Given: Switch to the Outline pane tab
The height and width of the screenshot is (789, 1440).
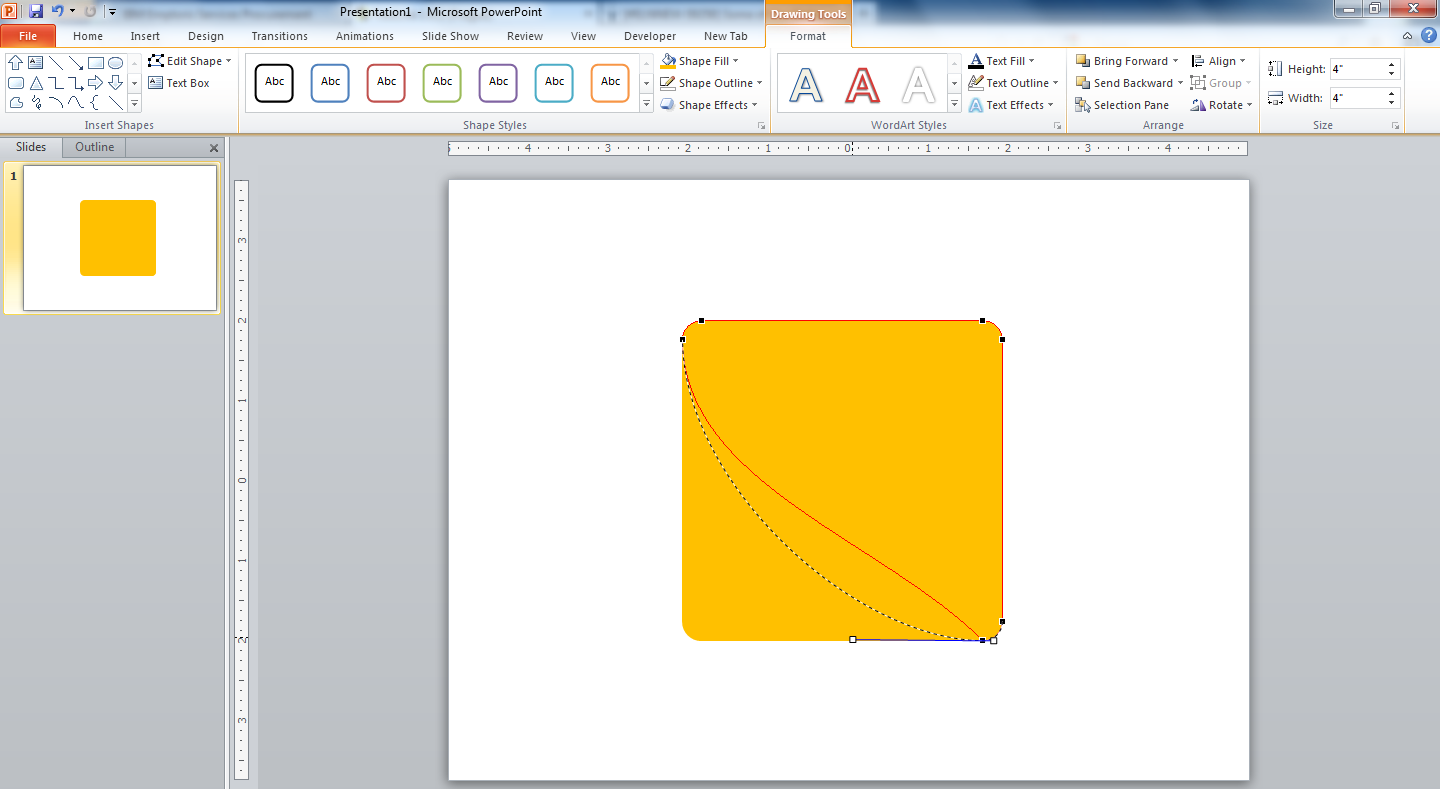Looking at the screenshot, I should (95, 147).
